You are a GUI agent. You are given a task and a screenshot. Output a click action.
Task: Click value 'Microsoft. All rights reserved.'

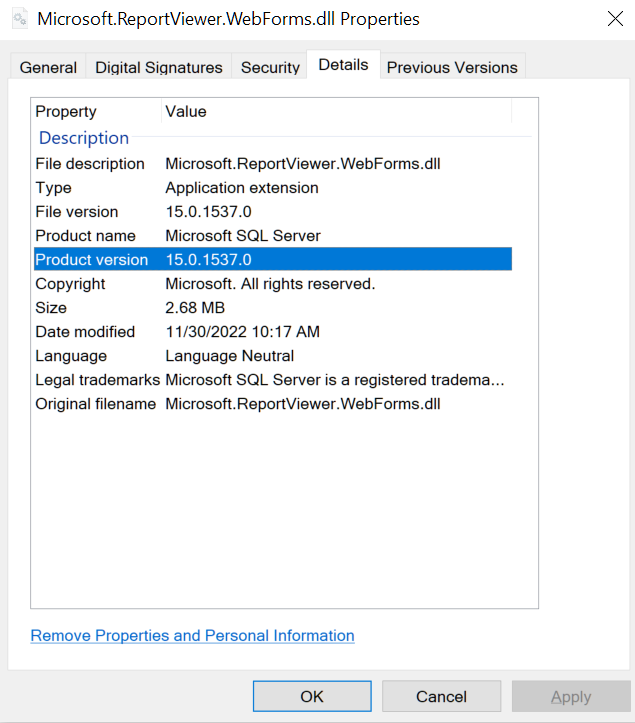[x=270, y=284]
